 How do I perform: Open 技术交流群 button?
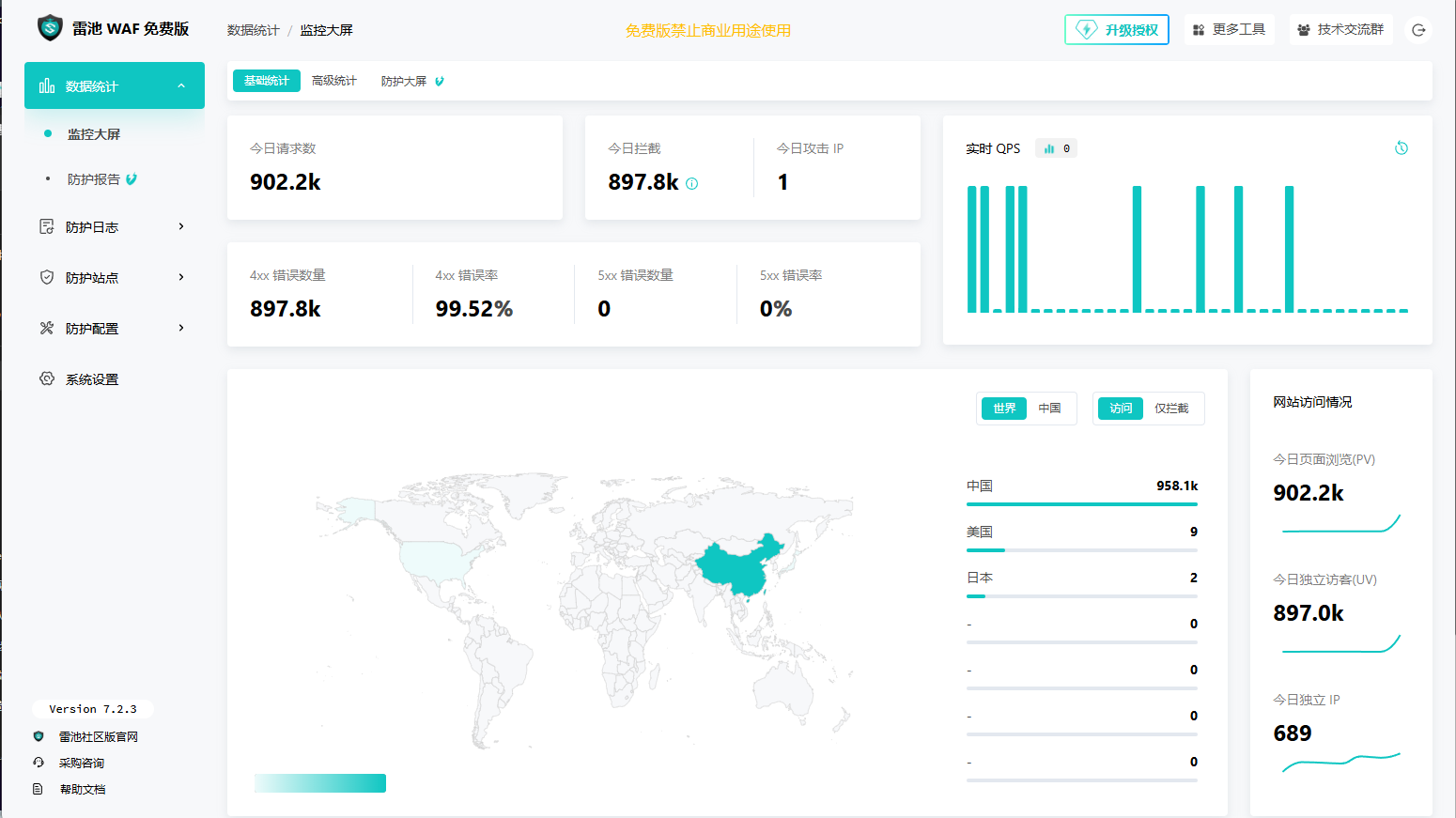[x=1340, y=30]
